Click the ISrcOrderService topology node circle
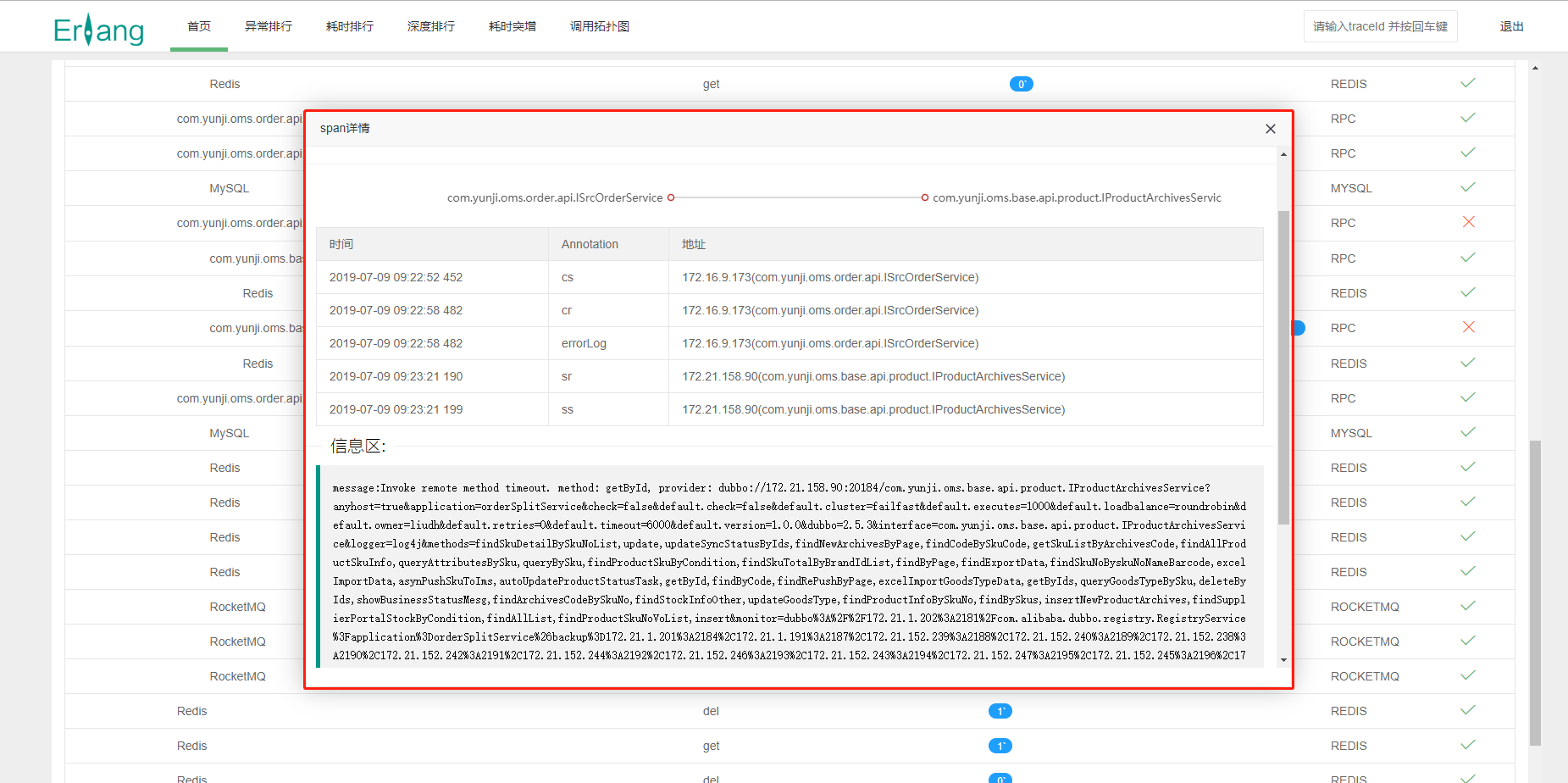The width and height of the screenshot is (1568, 783). [x=671, y=197]
